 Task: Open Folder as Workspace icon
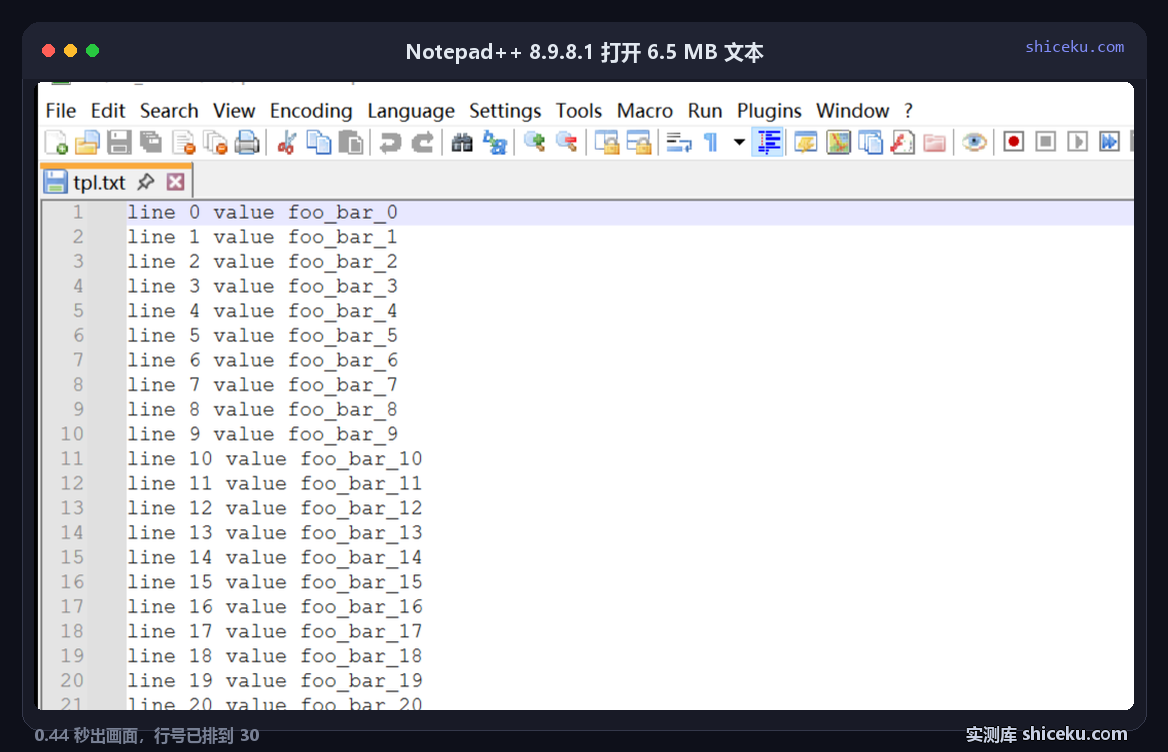point(934,141)
